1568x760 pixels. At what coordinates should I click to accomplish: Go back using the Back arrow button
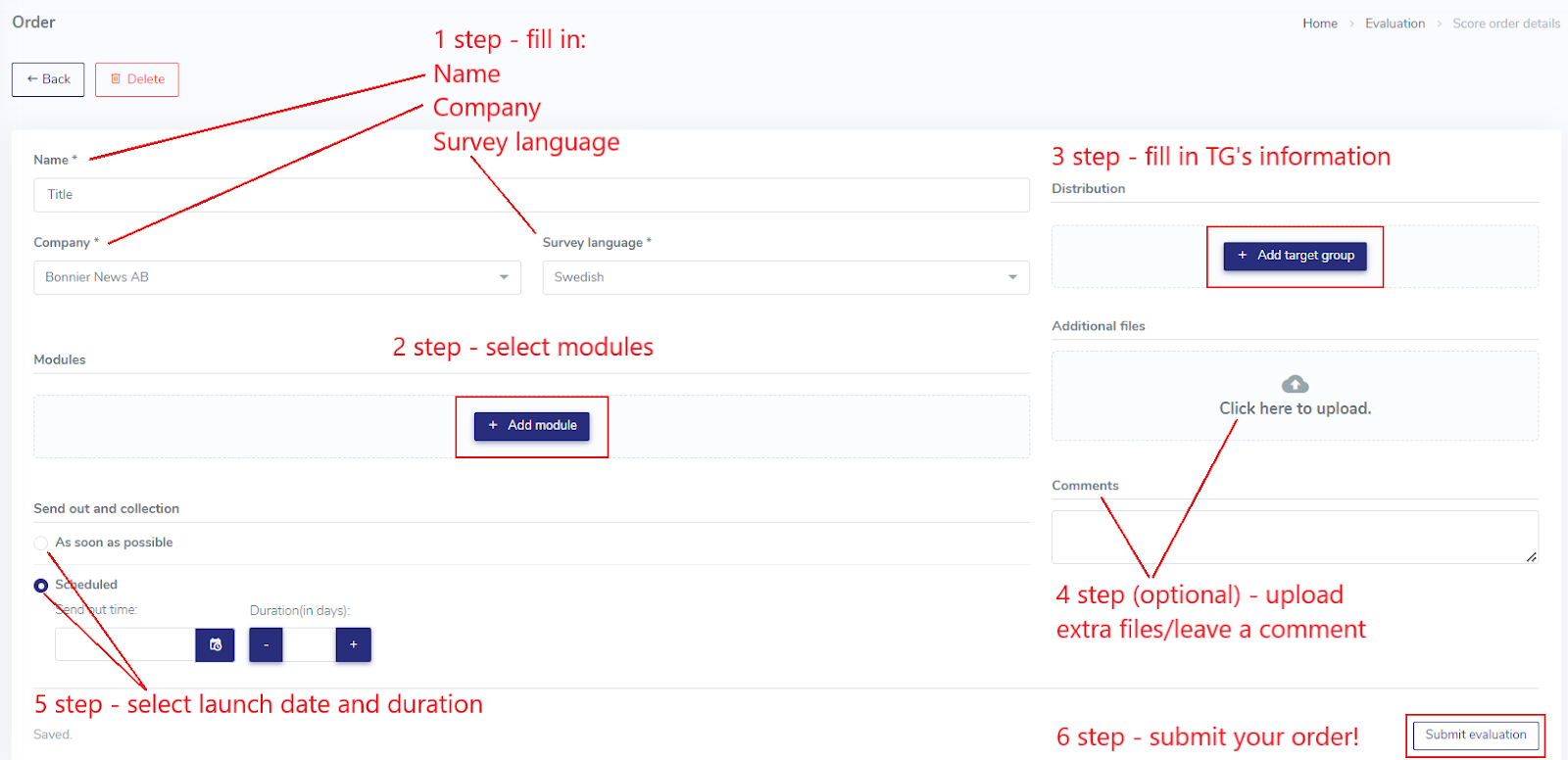point(48,79)
